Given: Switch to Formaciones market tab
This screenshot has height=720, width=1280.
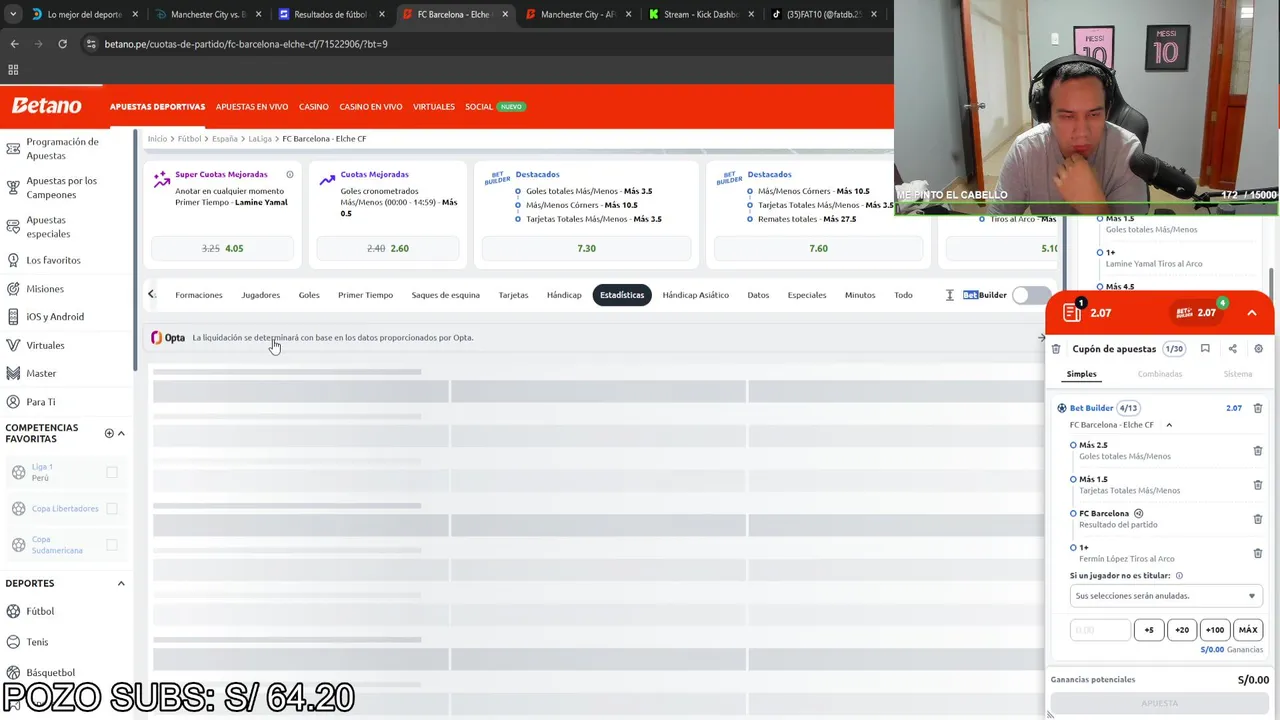Looking at the screenshot, I should coord(199,295).
